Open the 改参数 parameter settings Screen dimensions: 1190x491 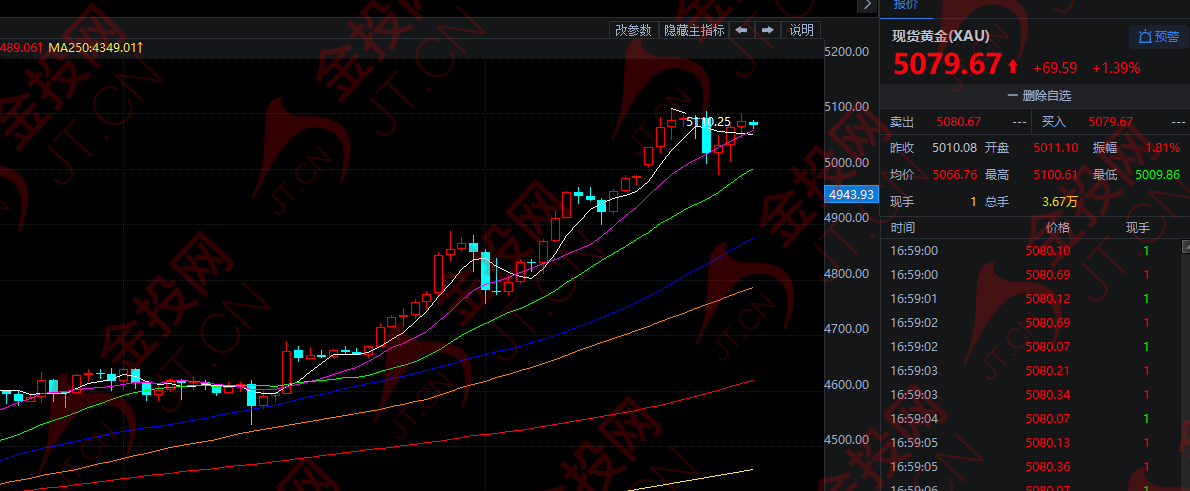634,30
